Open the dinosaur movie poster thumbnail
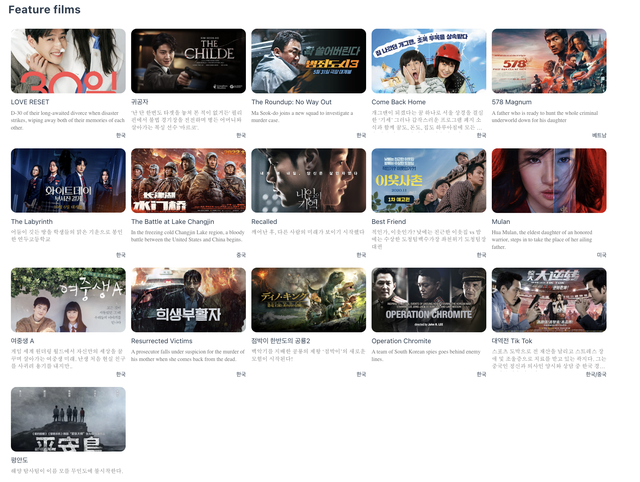This screenshot has height=482, width=640. [x=309, y=300]
